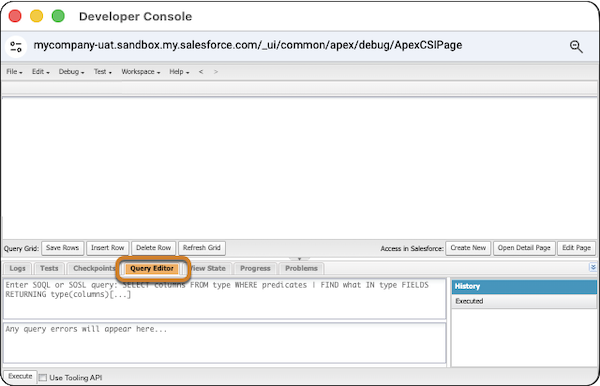Click the query errors text area
The height and width of the screenshot is (386, 600).
click(x=225, y=343)
